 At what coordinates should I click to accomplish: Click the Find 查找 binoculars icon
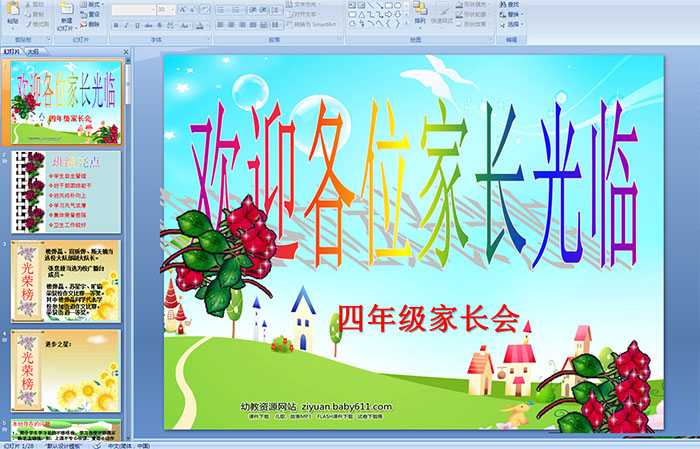503,4
